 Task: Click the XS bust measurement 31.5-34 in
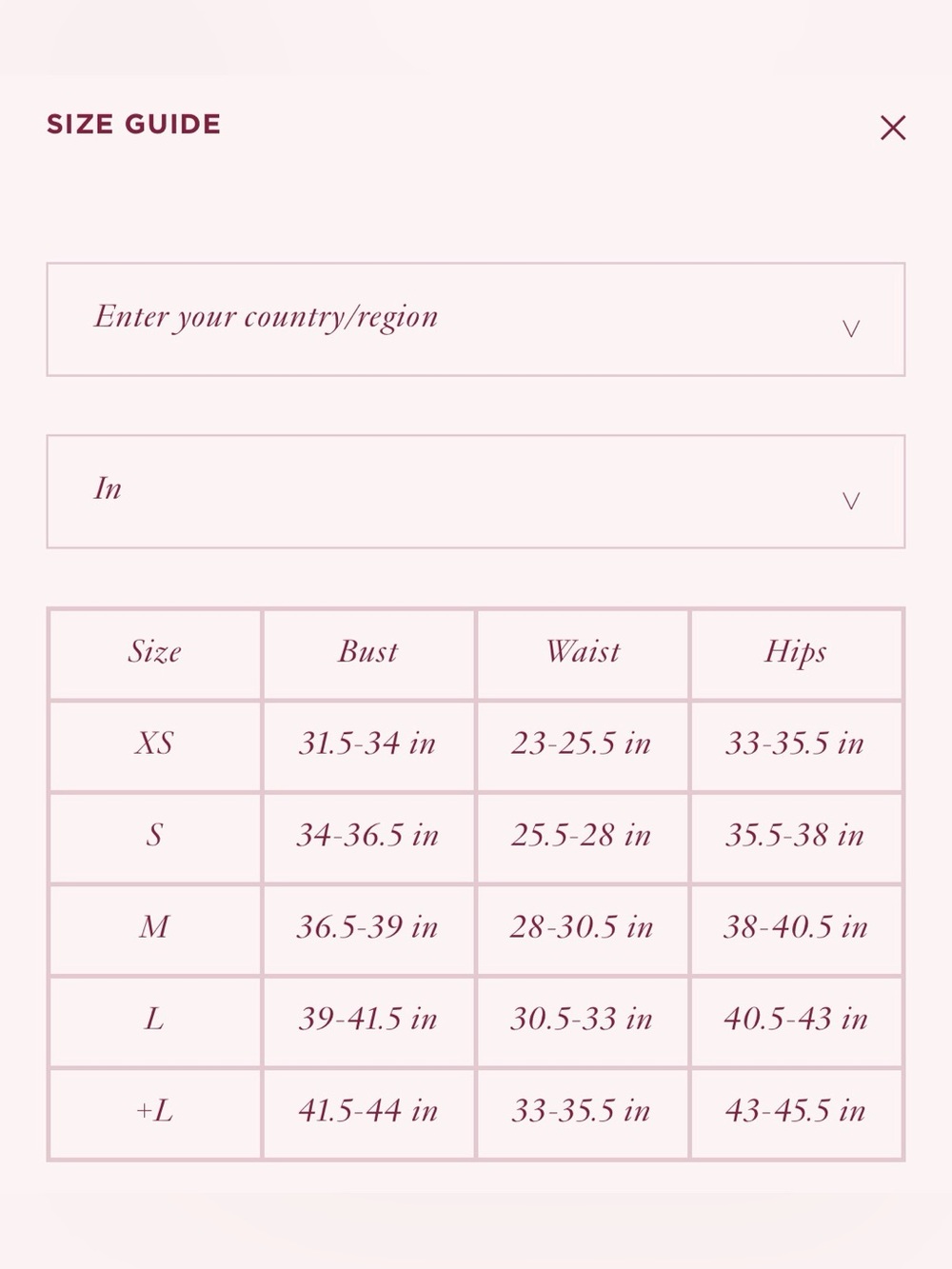click(367, 744)
